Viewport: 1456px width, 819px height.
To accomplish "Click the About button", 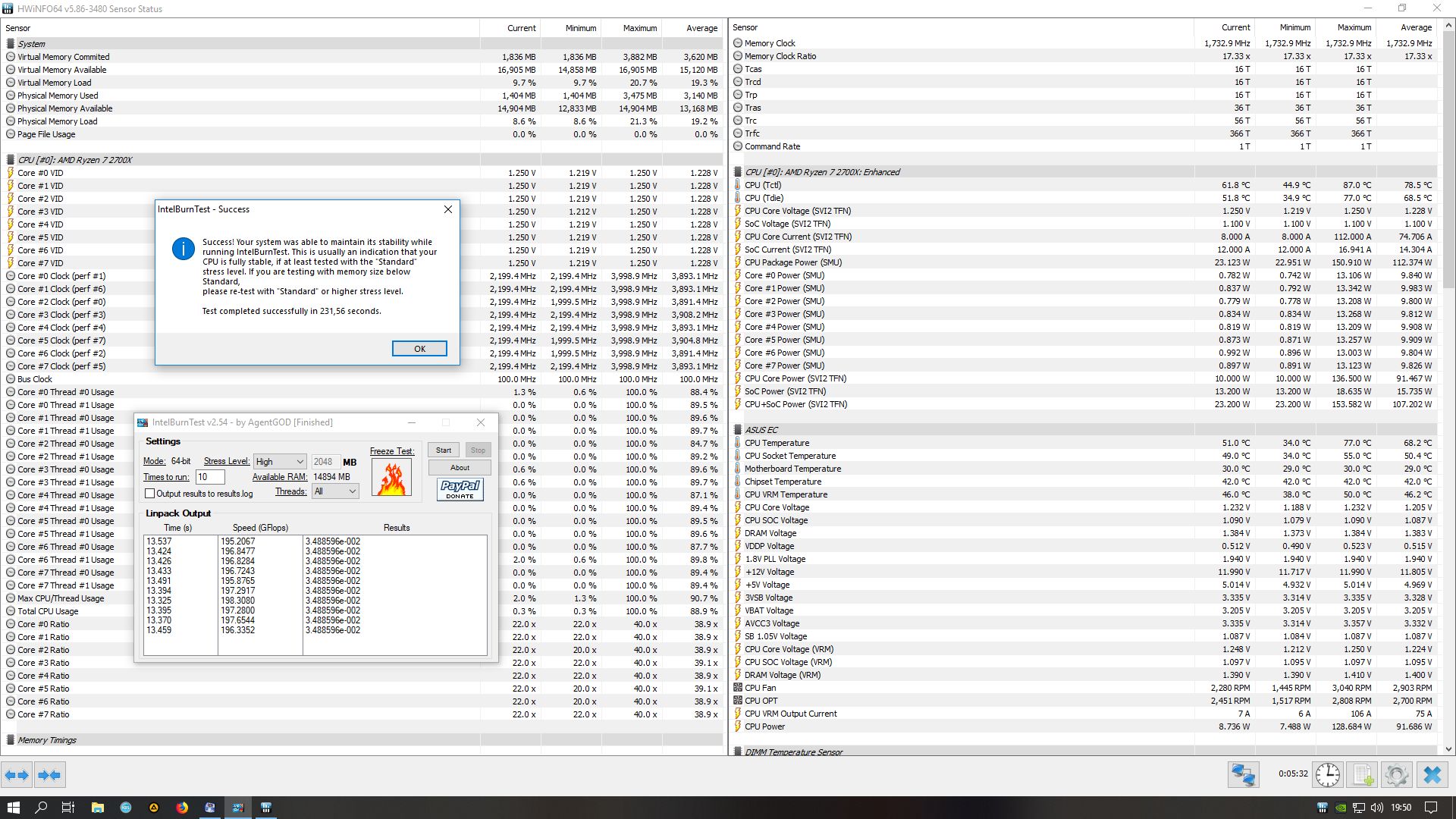I will [460, 468].
